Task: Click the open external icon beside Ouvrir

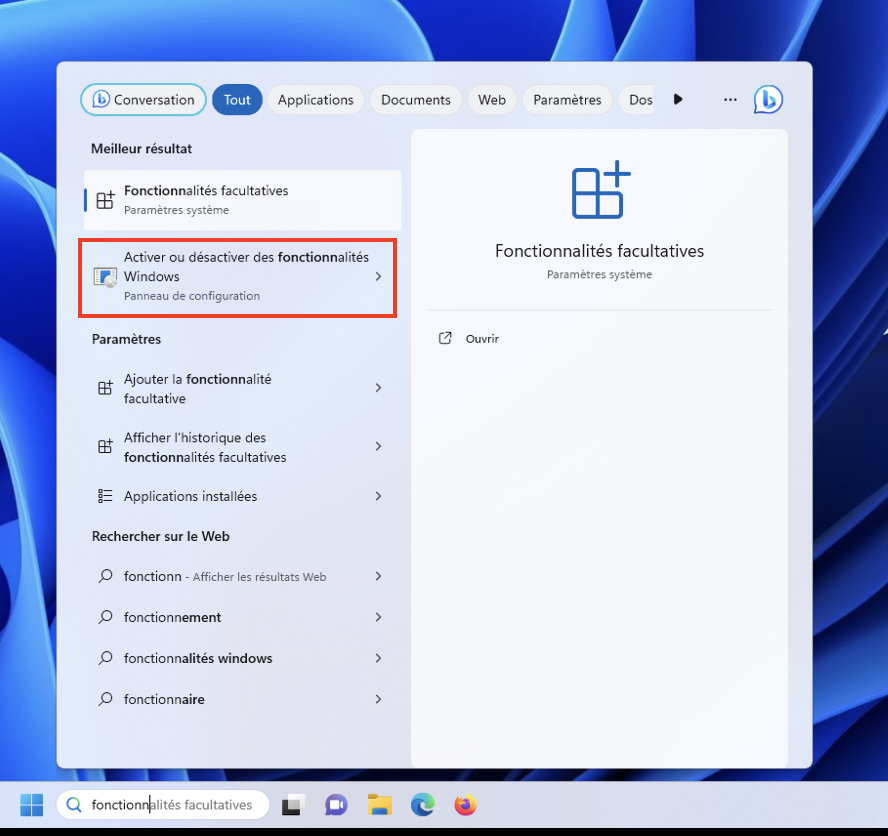Action: point(445,338)
